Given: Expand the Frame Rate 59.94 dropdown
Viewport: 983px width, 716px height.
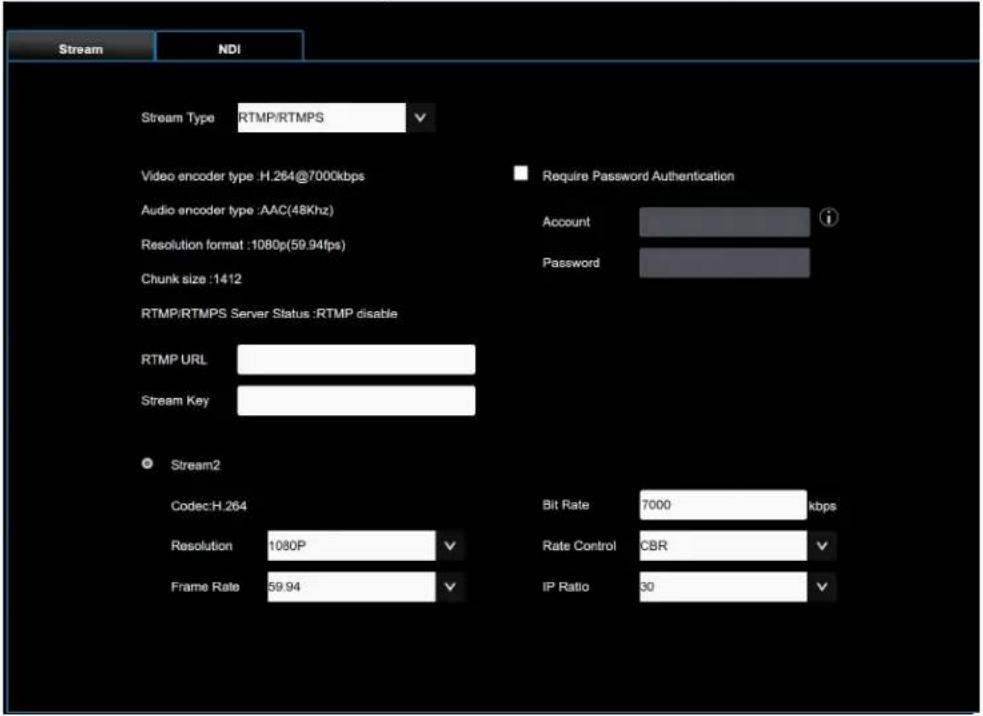Looking at the screenshot, I should click(449, 587).
